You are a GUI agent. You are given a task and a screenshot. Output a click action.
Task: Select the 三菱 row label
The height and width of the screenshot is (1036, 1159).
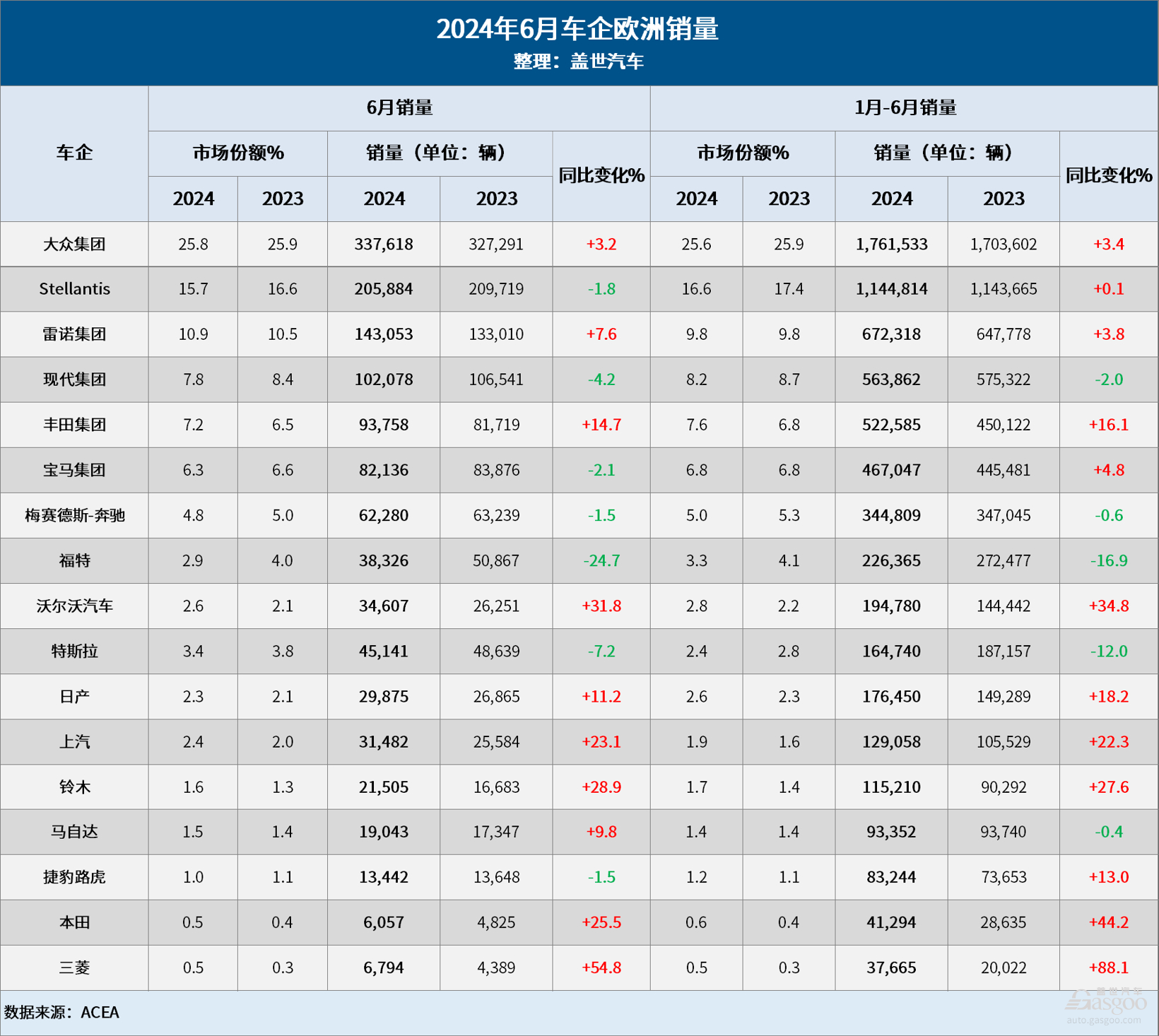(x=74, y=967)
